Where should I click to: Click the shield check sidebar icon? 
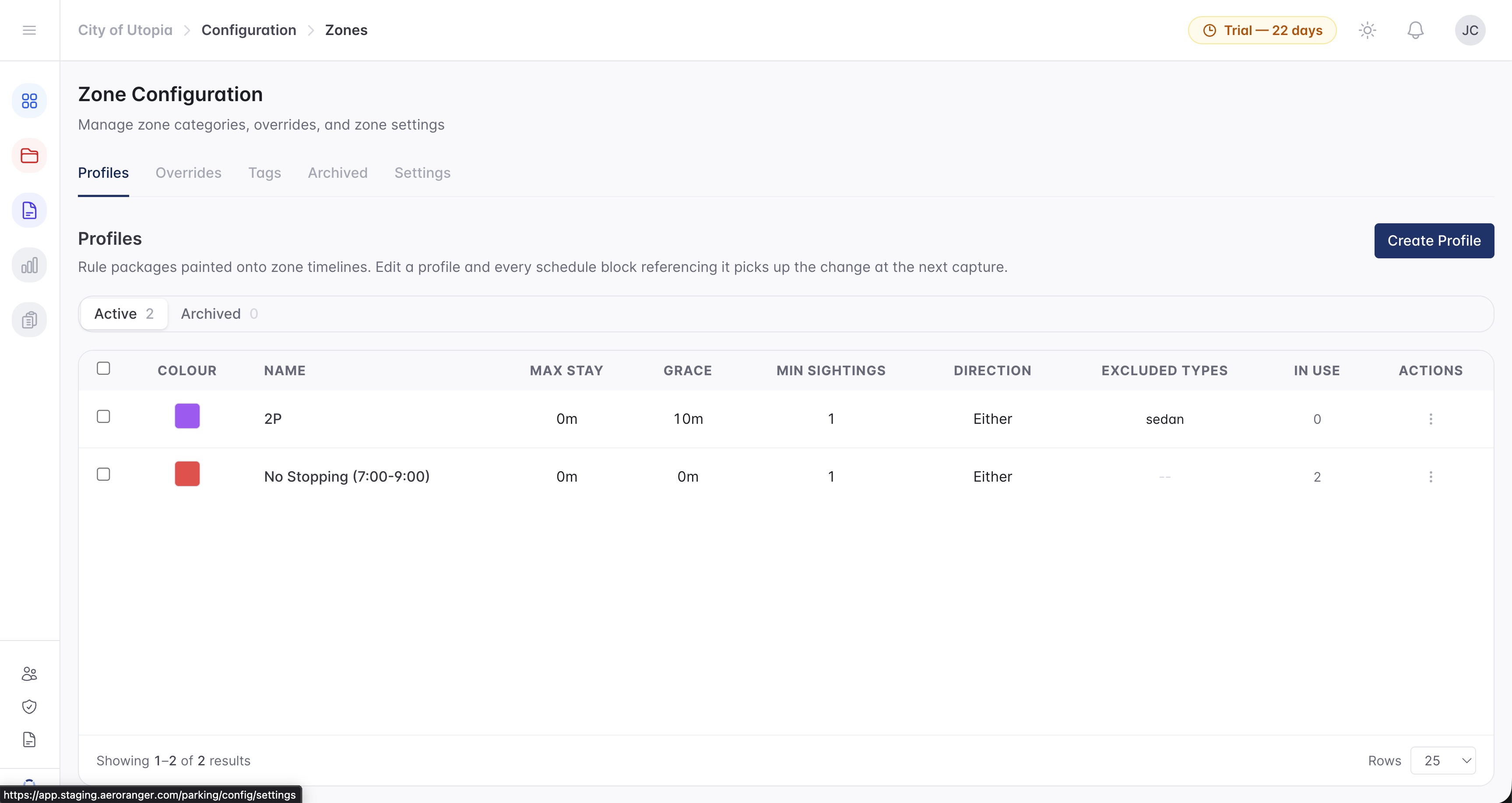click(x=29, y=707)
